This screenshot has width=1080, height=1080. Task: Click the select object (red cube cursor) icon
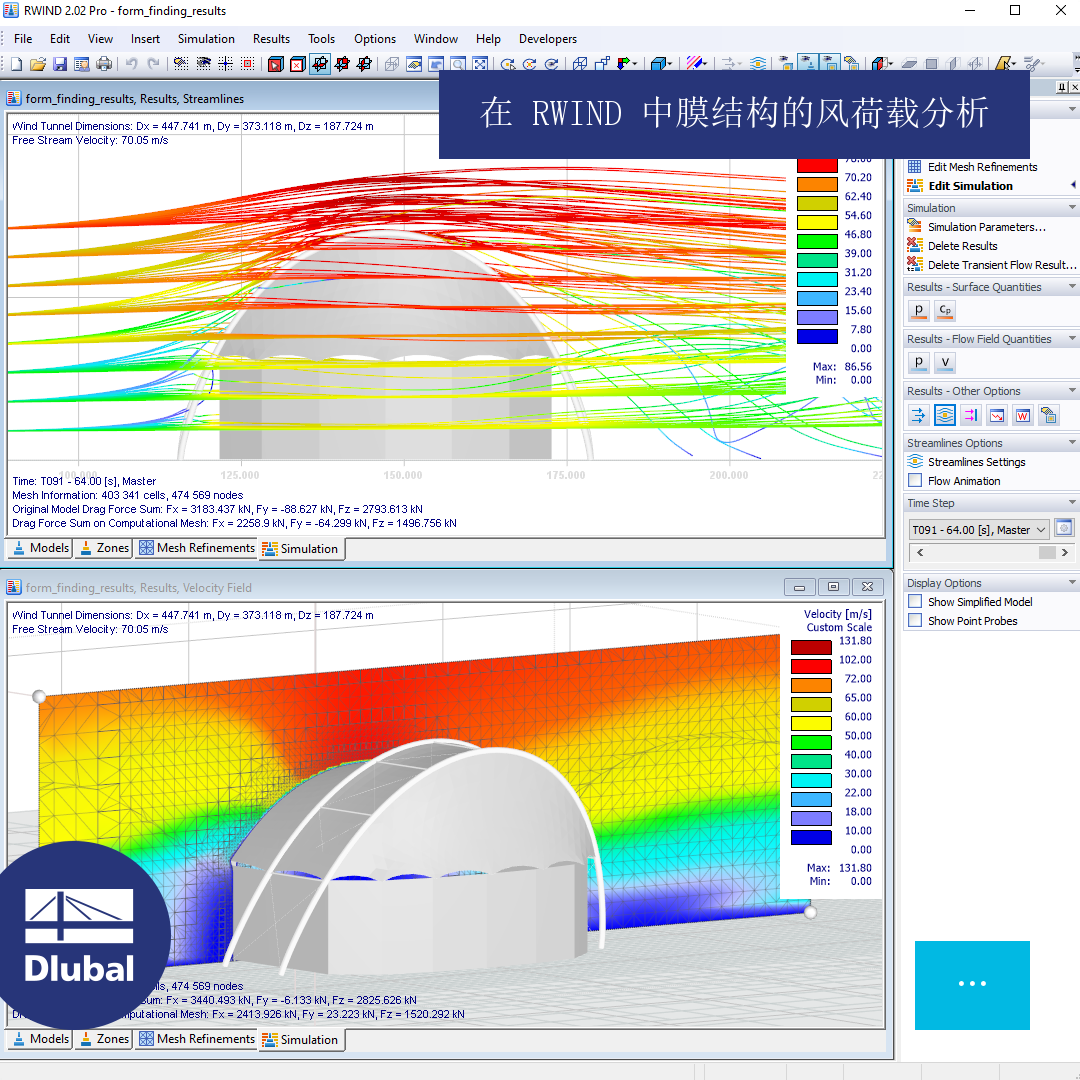click(276, 64)
